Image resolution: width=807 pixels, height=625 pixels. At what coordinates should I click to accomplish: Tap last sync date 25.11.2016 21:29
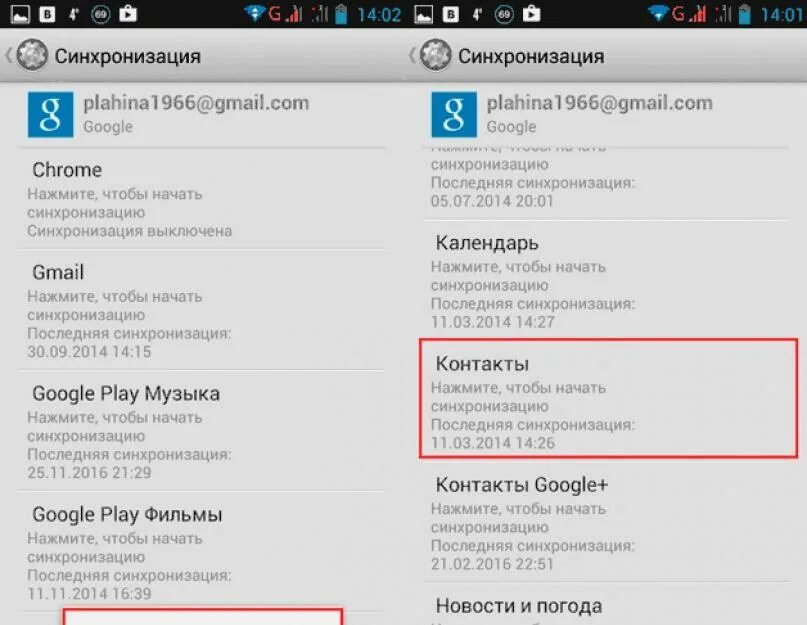tap(89, 473)
